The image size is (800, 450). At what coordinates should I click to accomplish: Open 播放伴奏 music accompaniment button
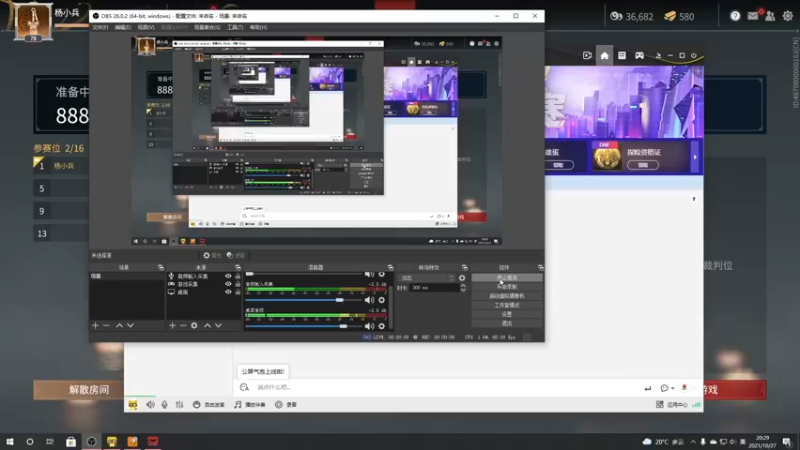coord(249,405)
